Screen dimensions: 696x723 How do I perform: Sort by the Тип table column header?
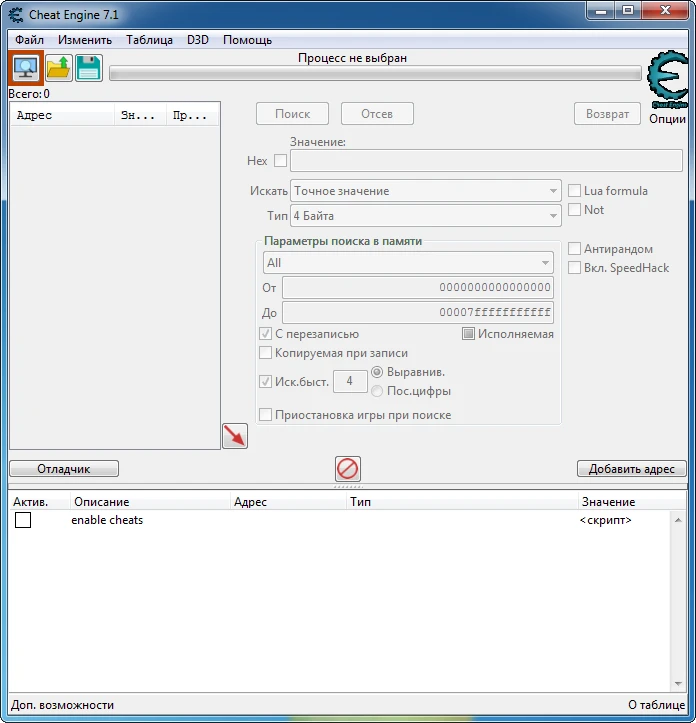pos(462,502)
